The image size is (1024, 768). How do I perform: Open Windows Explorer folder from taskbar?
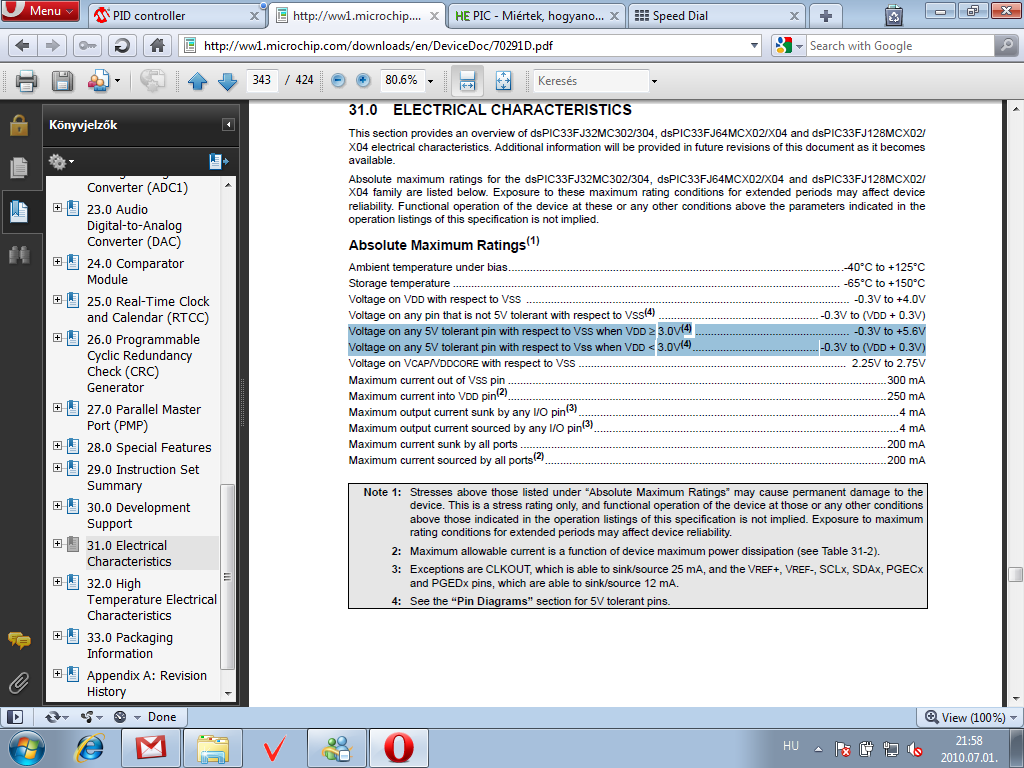pyautogui.click(x=213, y=748)
